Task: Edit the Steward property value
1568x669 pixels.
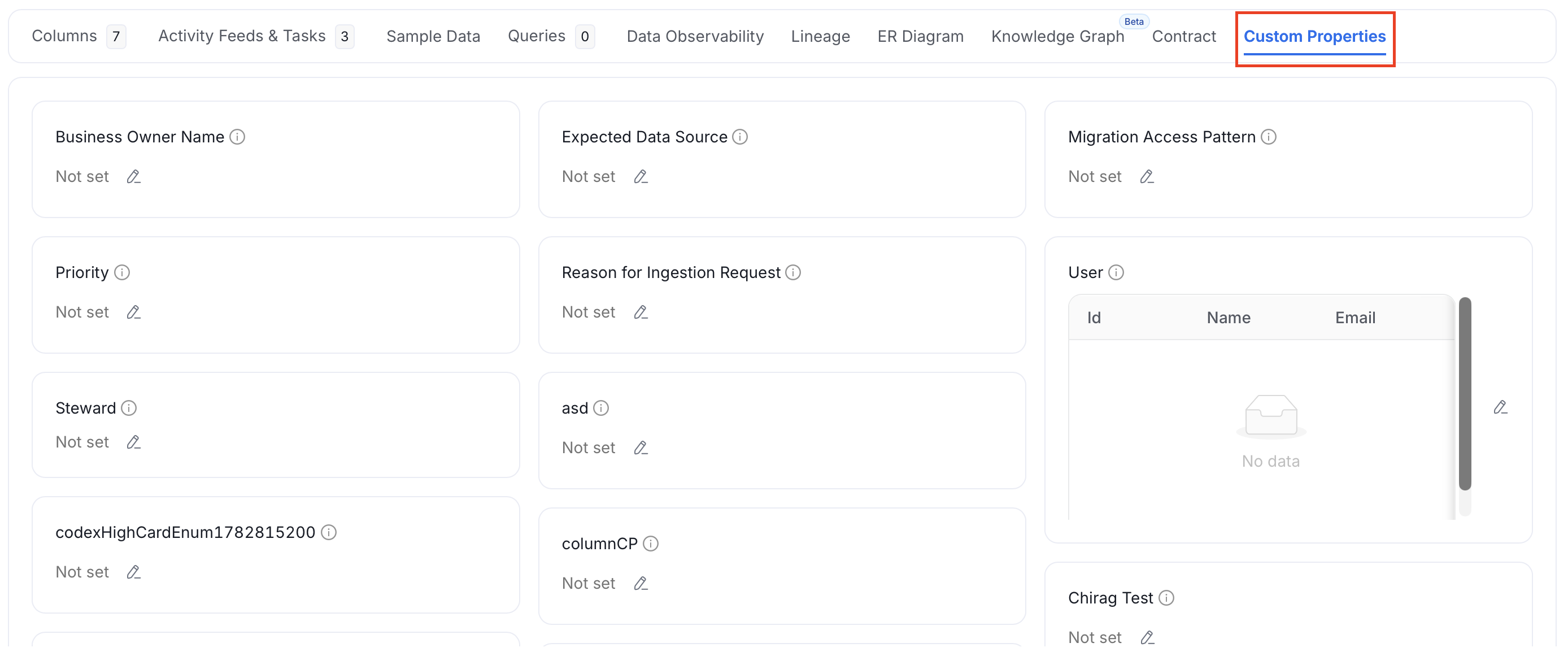Action: coord(133,442)
